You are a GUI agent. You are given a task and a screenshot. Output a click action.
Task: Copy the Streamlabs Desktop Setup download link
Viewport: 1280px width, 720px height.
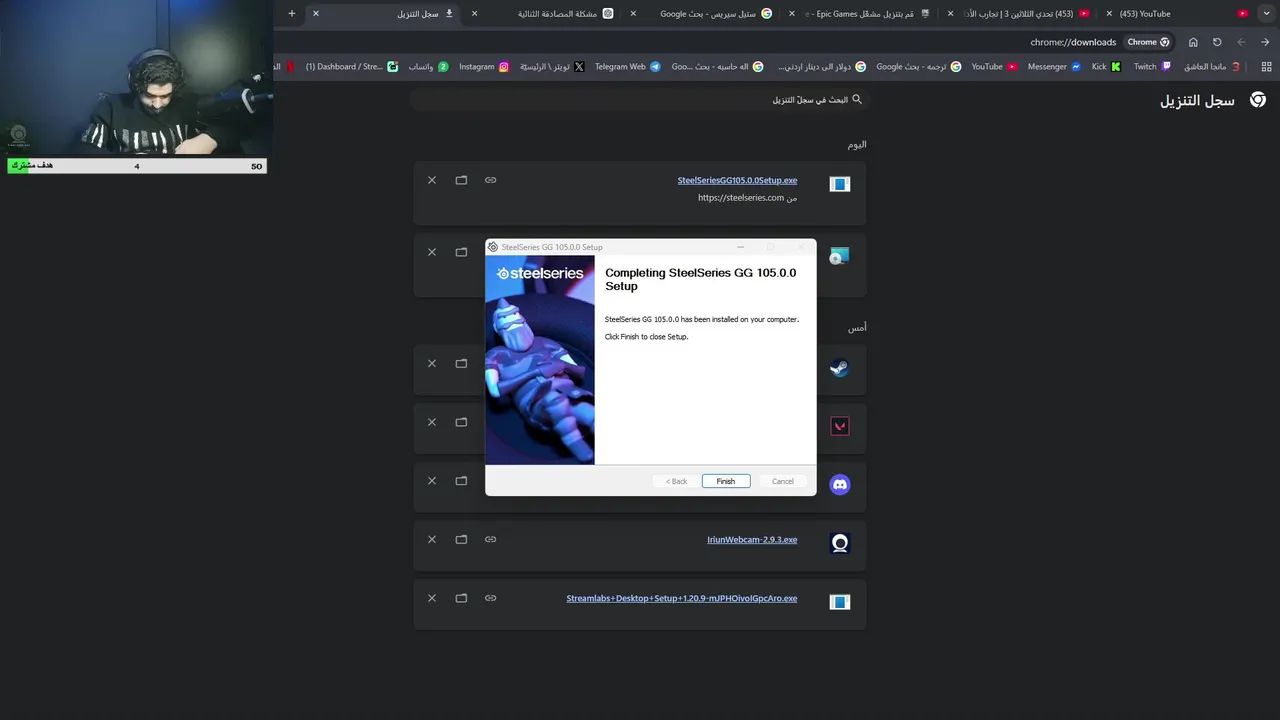coord(490,598)
